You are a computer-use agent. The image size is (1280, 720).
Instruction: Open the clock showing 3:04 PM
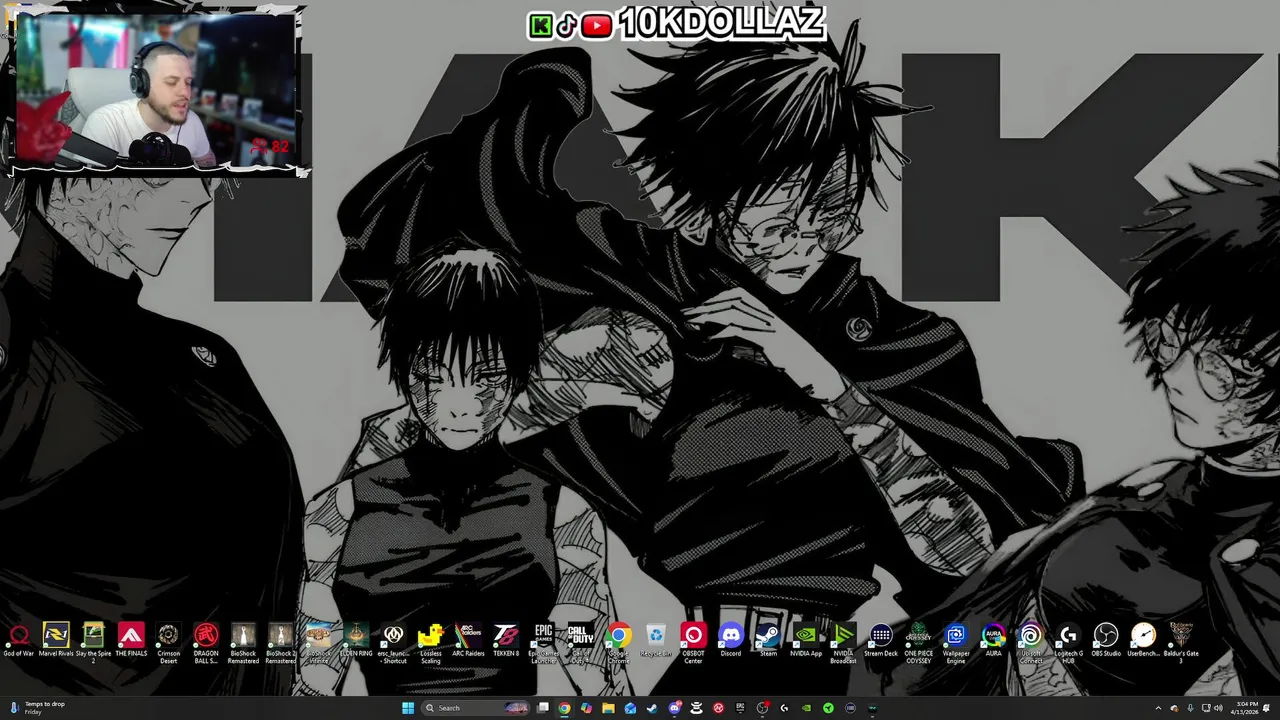[x=1247, y=708]
